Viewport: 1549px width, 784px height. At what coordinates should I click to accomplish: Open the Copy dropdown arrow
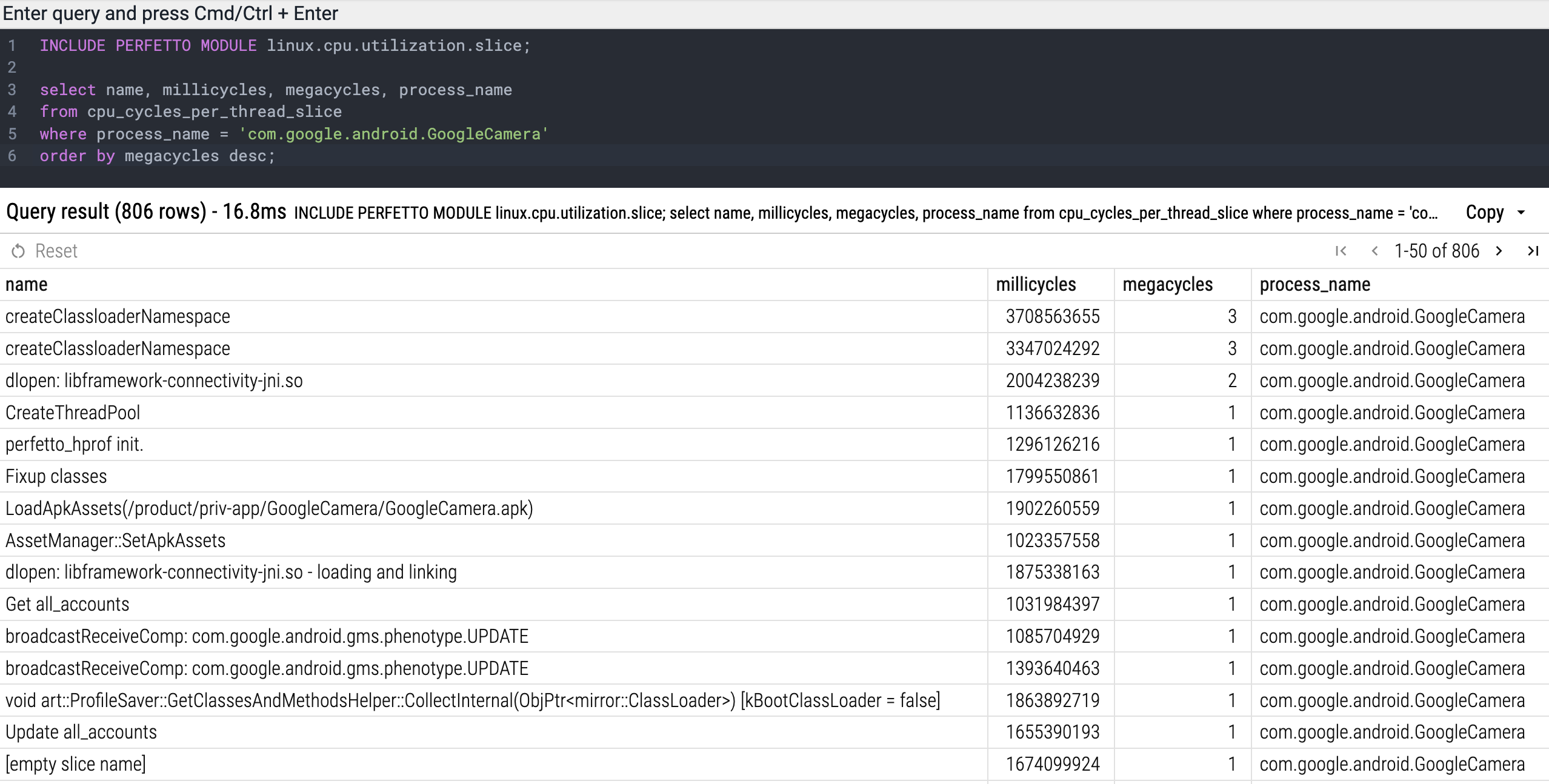1521,213
